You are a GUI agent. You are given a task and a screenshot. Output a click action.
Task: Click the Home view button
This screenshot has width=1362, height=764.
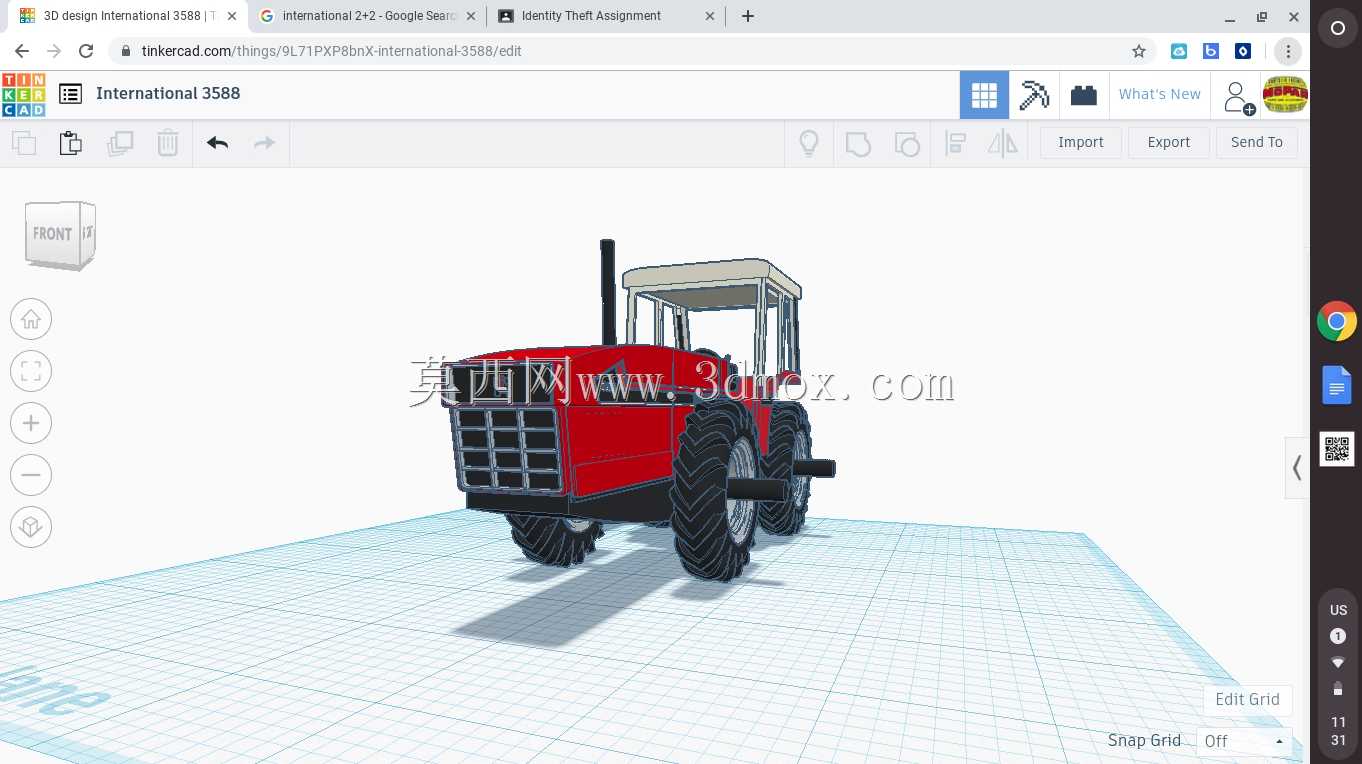pos(31,319)
